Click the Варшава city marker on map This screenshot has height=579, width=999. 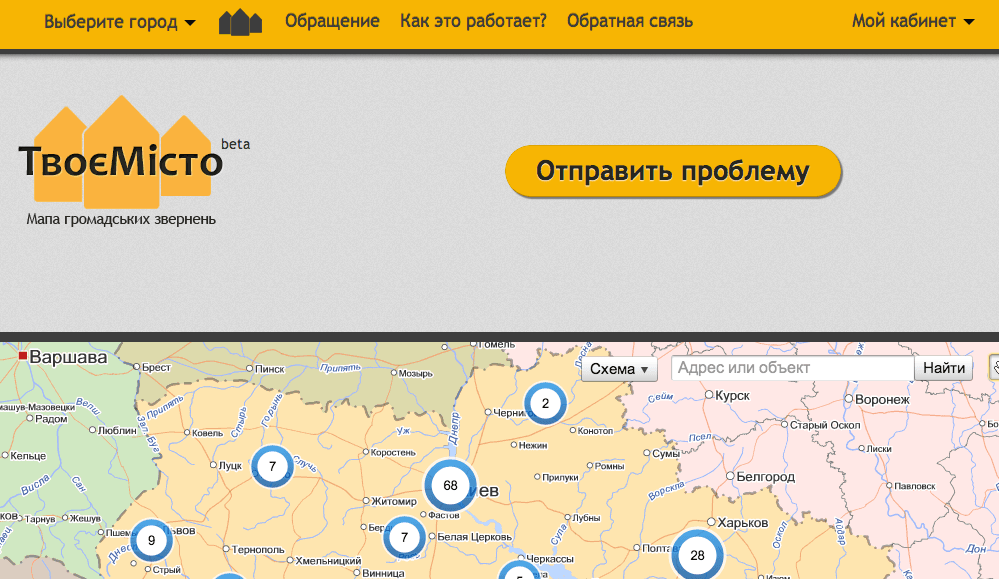(x=23, y=356)
